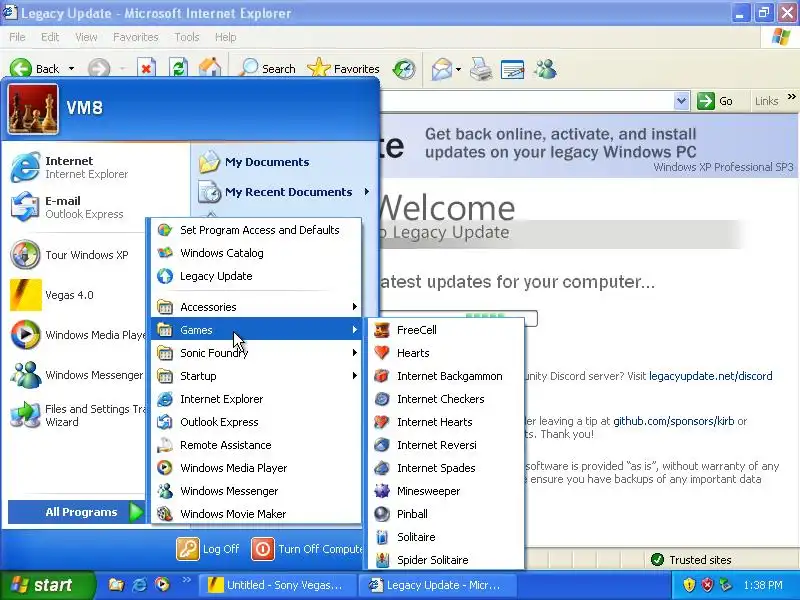
Task: Expand the Games folder entry
Action: coord(256,330)
